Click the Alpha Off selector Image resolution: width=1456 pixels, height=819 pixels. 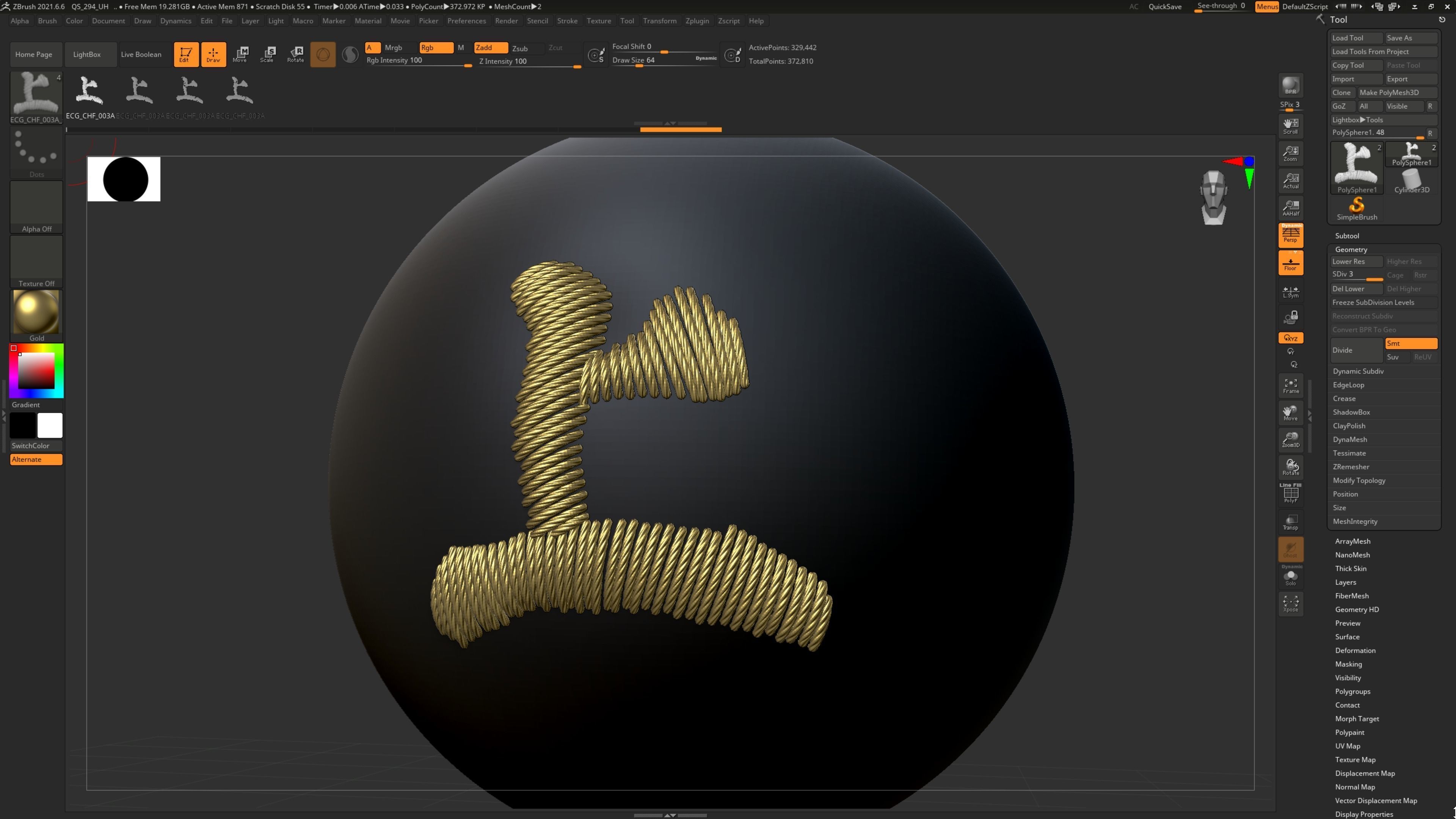point(36,207)
